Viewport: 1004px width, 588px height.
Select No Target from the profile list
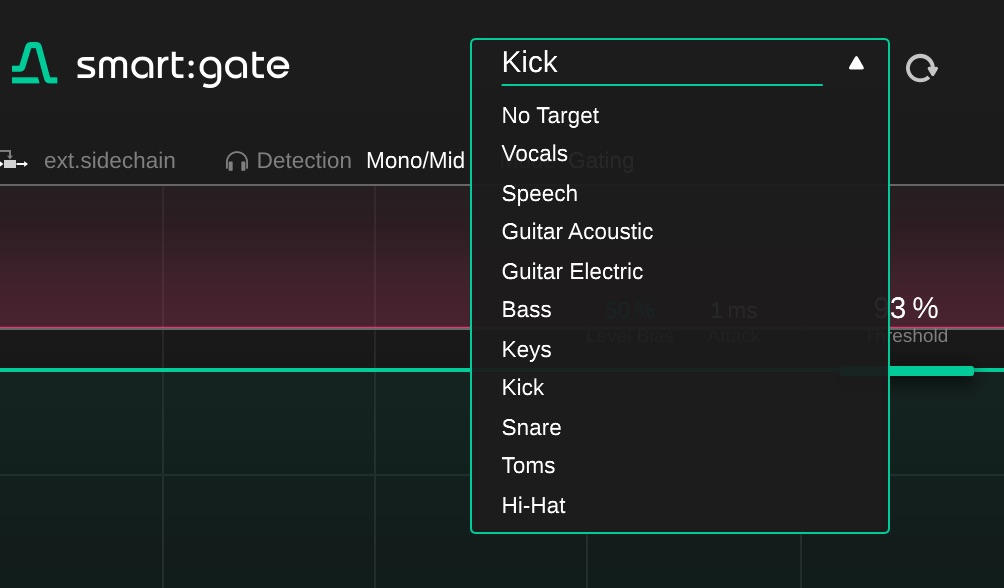click(550, 116)
